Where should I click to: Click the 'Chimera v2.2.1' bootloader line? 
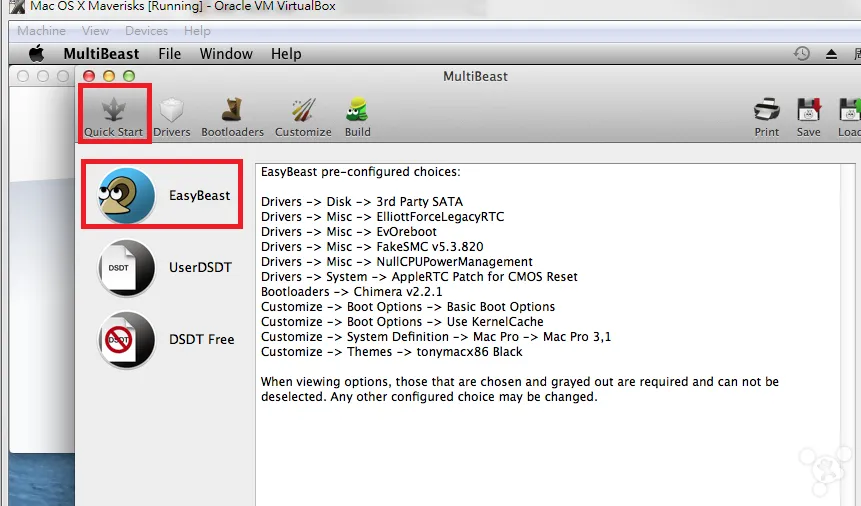pyautogui.click(x=351, y=292)
